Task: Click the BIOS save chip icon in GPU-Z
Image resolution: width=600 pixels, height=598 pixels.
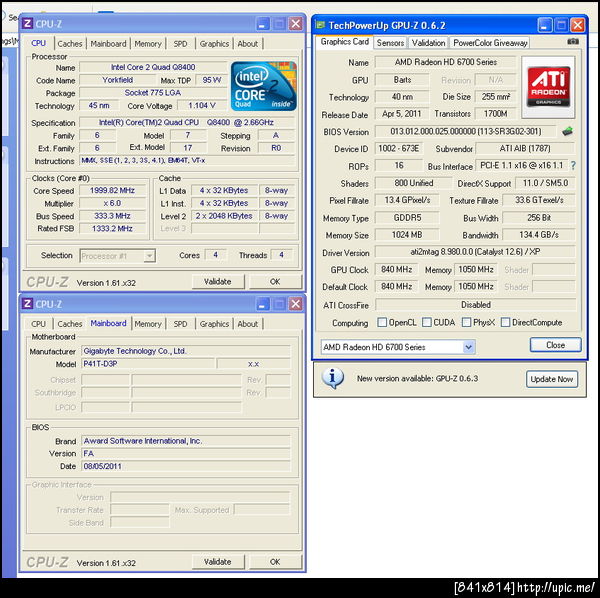Action: pyautogui.click(x=567, y=132)
